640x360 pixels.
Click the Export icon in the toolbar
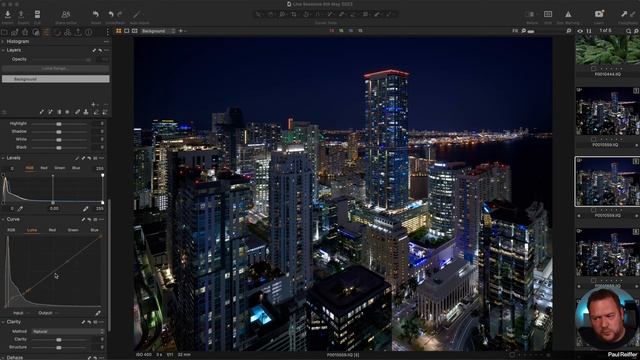click(x=21, y=14)
